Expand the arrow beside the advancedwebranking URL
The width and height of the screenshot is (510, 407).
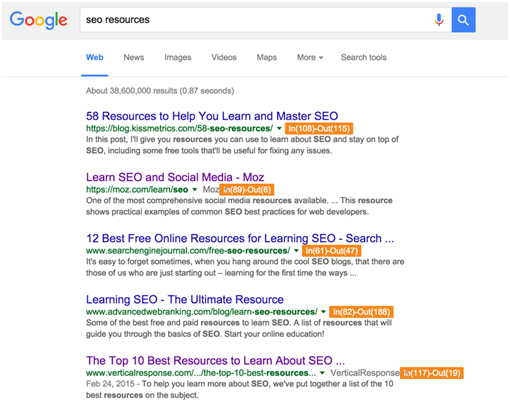[x=323, y=312]
